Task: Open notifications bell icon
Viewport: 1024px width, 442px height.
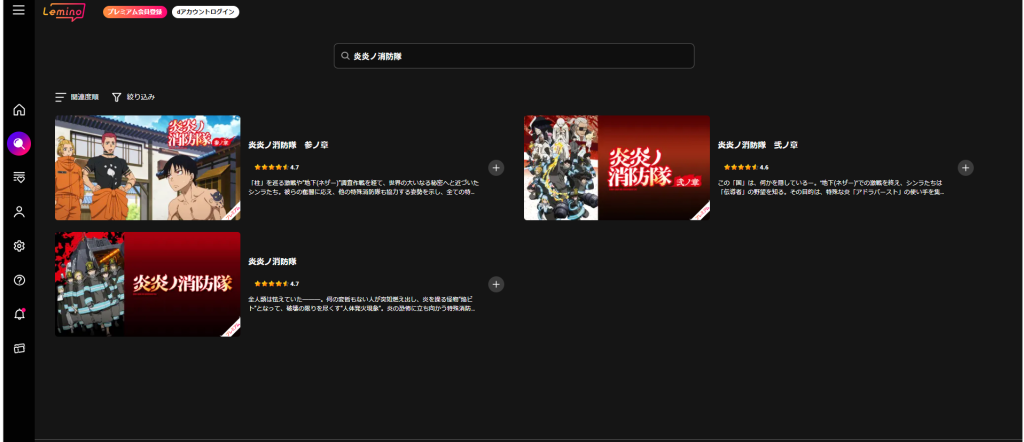Action: (19, 315)
